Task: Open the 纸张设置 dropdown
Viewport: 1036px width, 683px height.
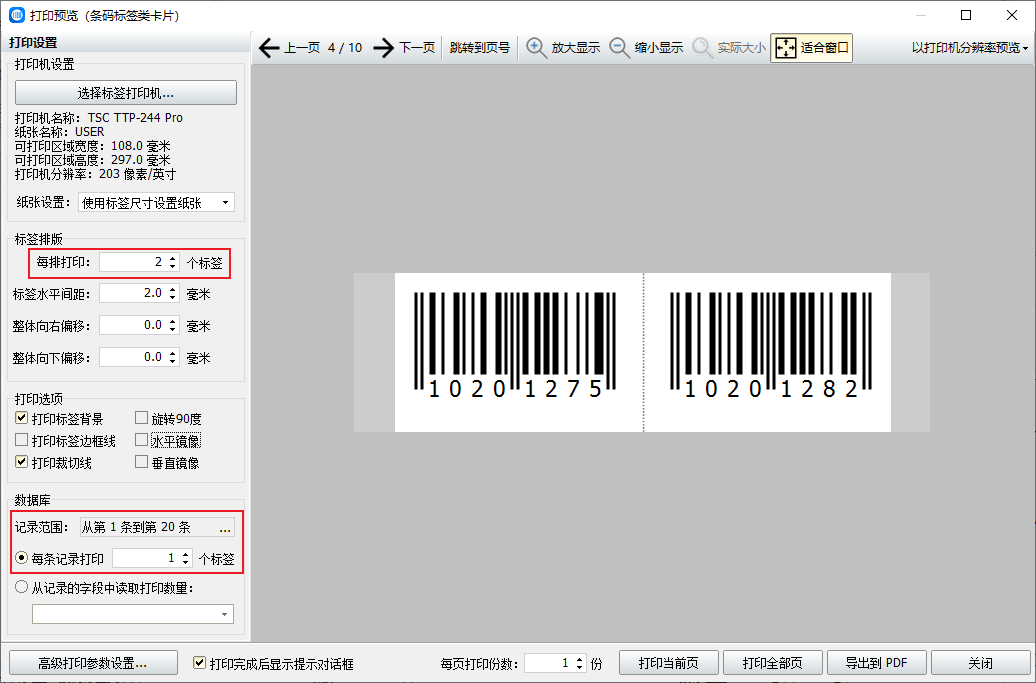Action: click(156, 203)
